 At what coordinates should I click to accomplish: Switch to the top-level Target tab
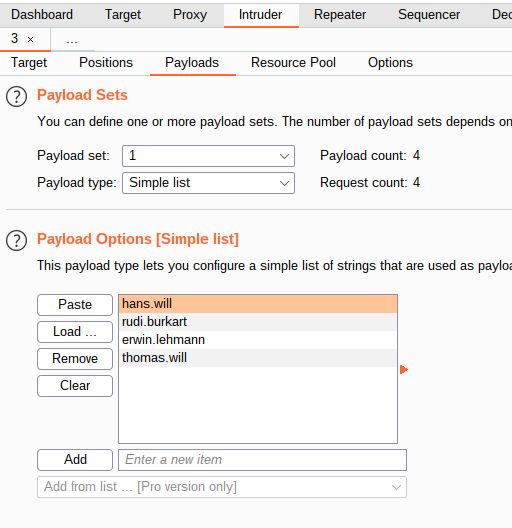tap(123, 14)
